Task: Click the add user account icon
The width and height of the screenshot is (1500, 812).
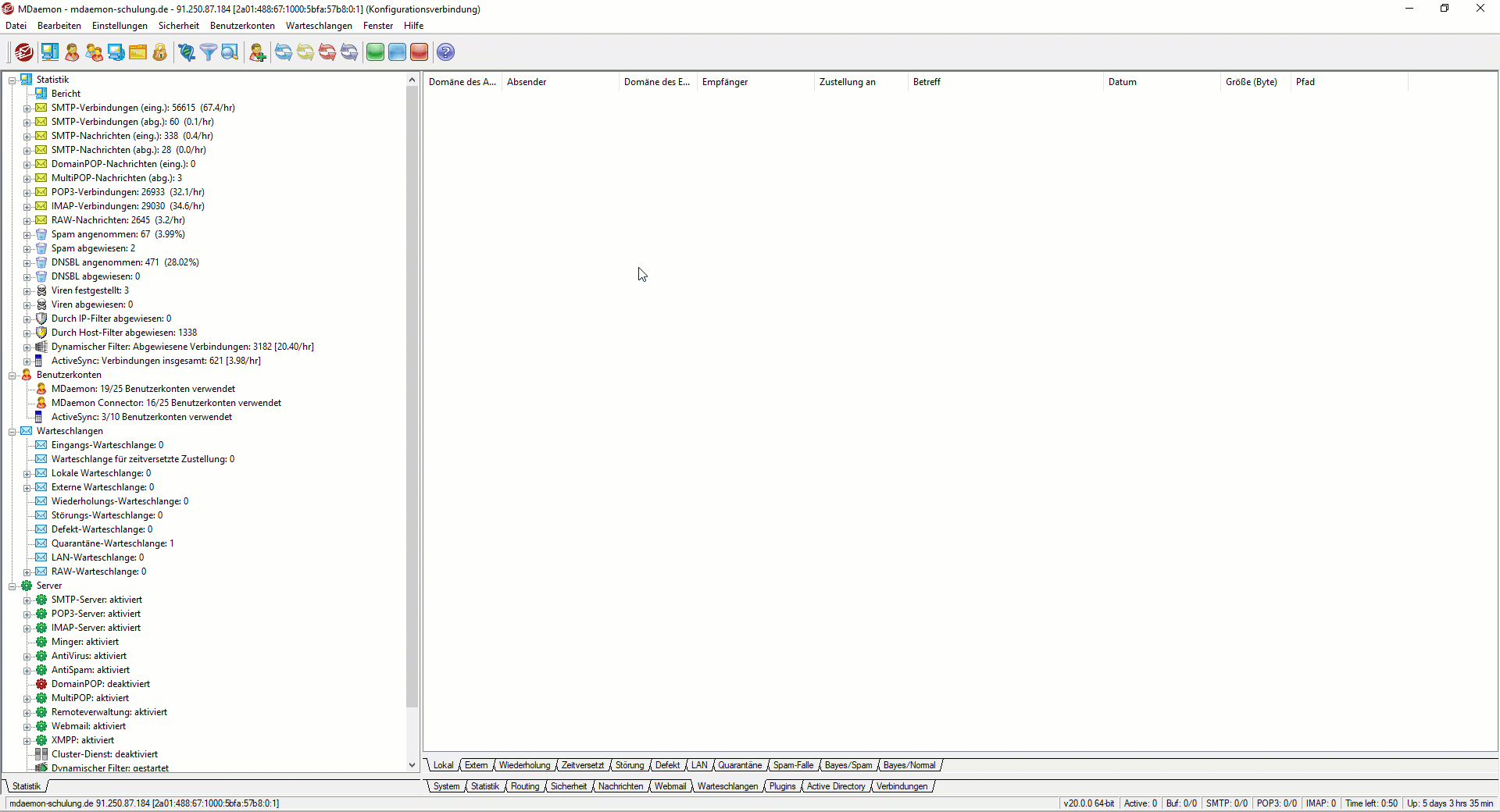Action: [257, 52]
